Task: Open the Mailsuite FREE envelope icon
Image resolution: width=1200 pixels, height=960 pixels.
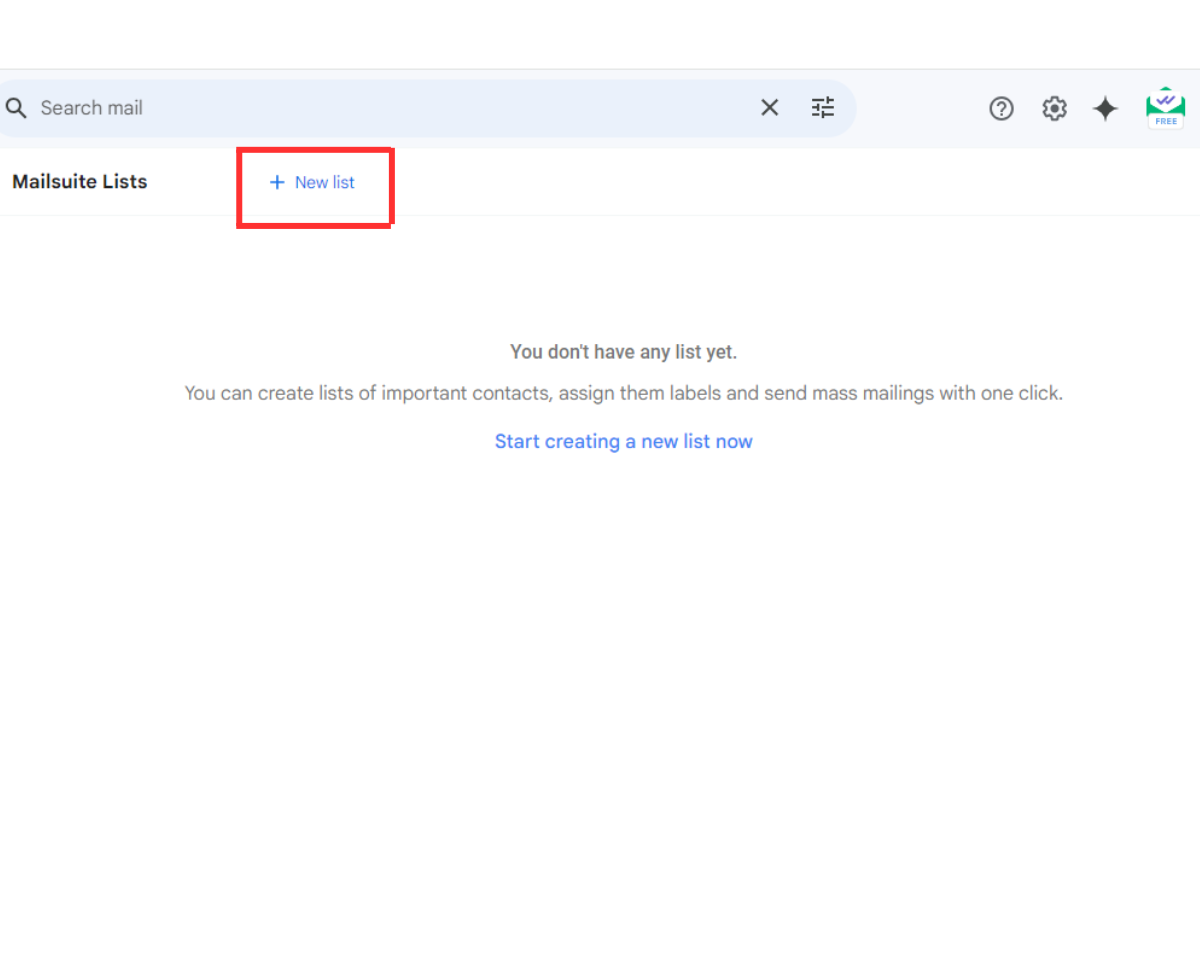Action: pyautogui.click(x=1165, y=108)
